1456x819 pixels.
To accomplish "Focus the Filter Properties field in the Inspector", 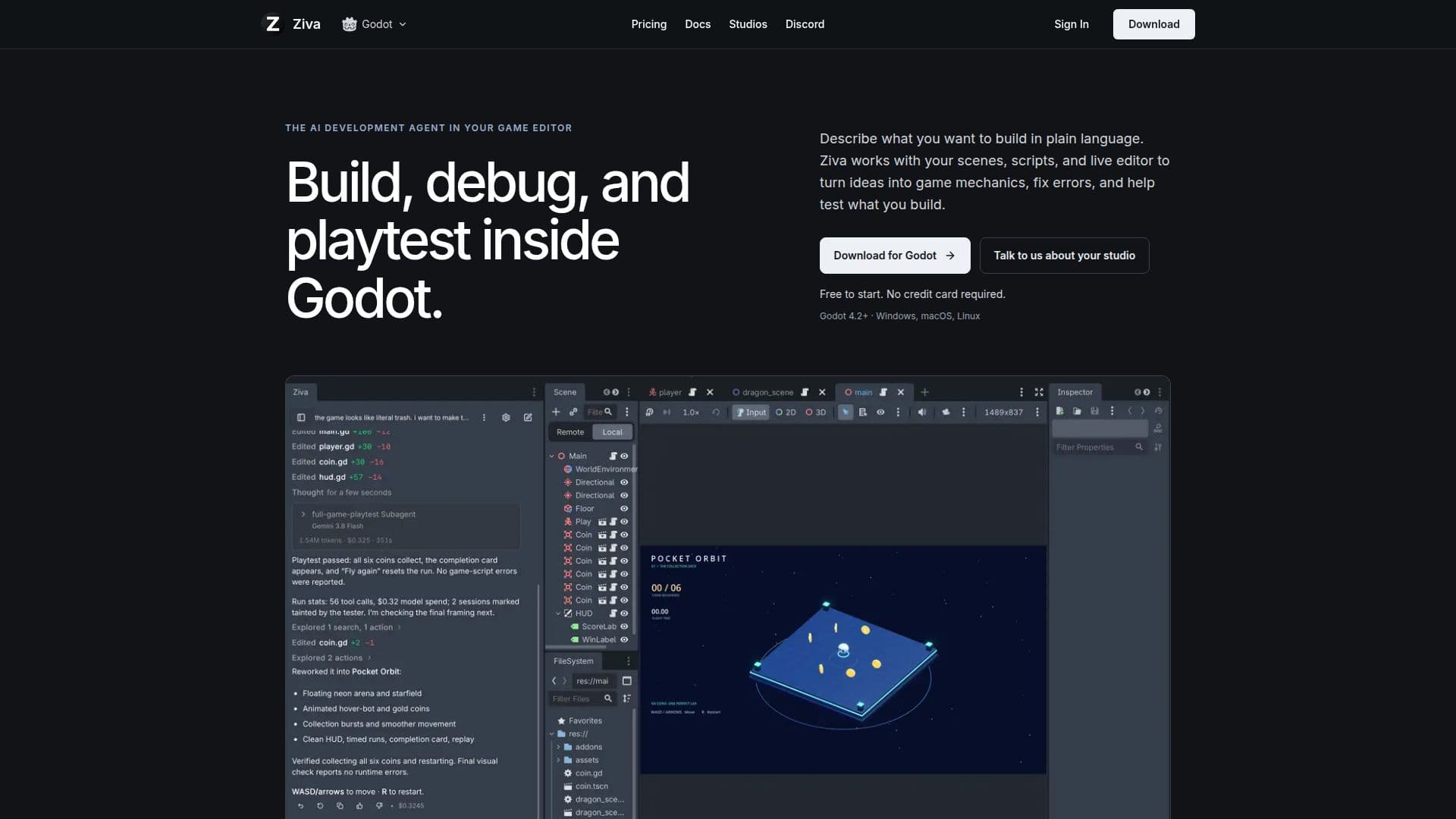I will [x=1100, y=447].
